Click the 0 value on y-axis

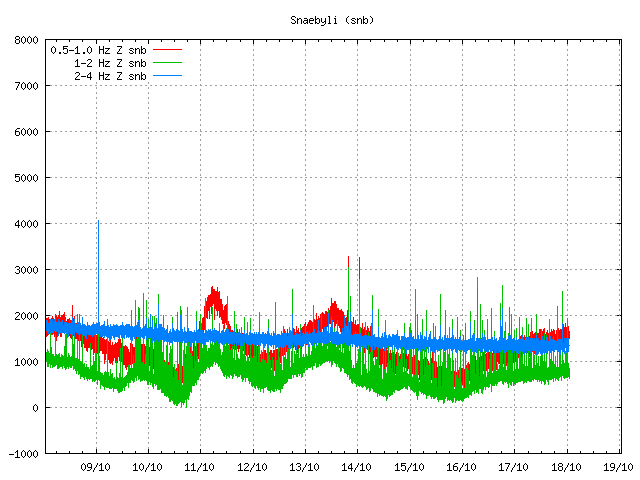pos(35,408)
